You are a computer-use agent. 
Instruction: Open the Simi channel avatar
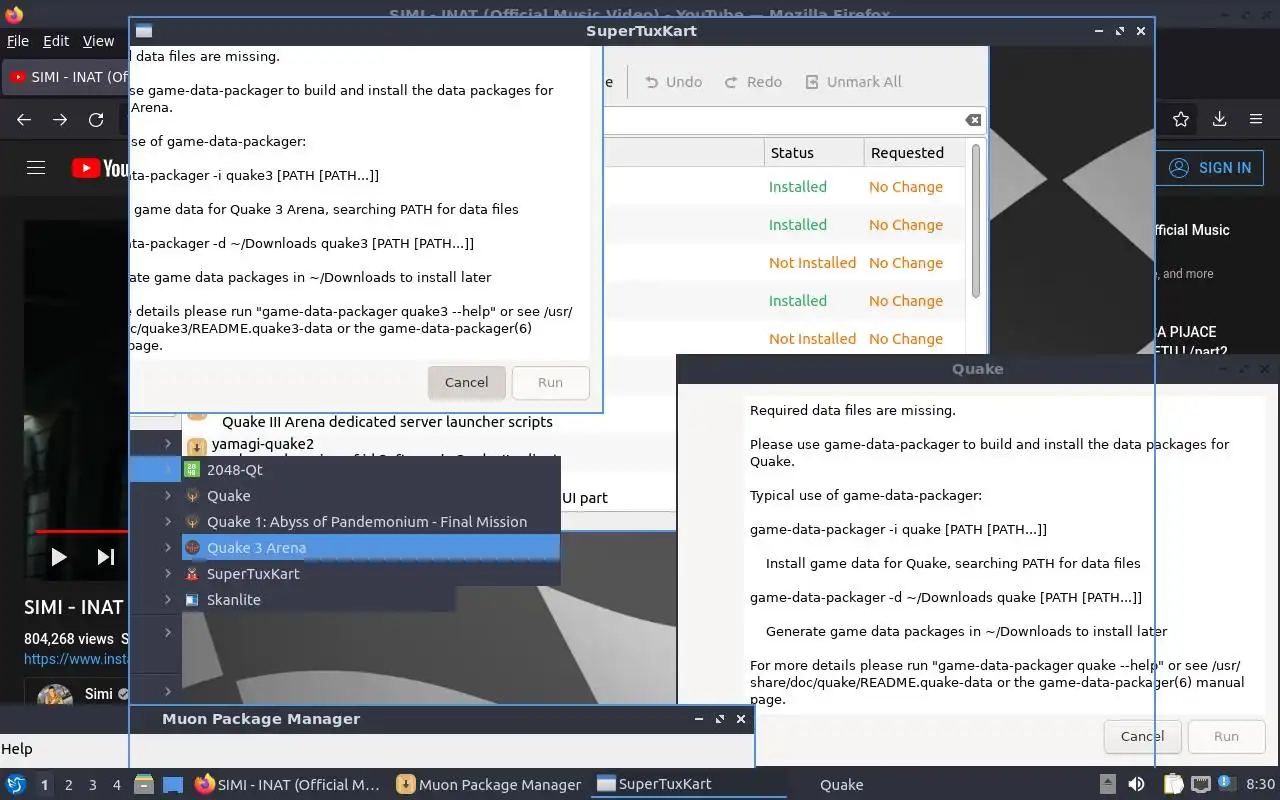coord(55,695)
